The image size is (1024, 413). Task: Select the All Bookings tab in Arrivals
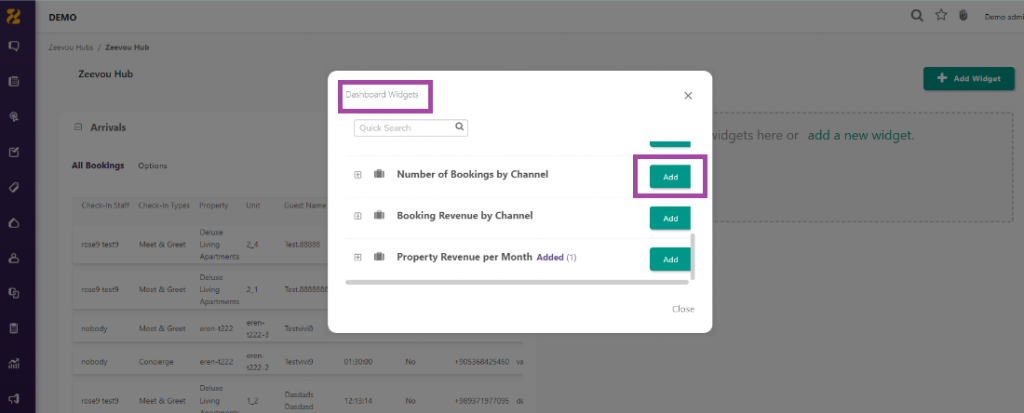[x=97, y=165]
